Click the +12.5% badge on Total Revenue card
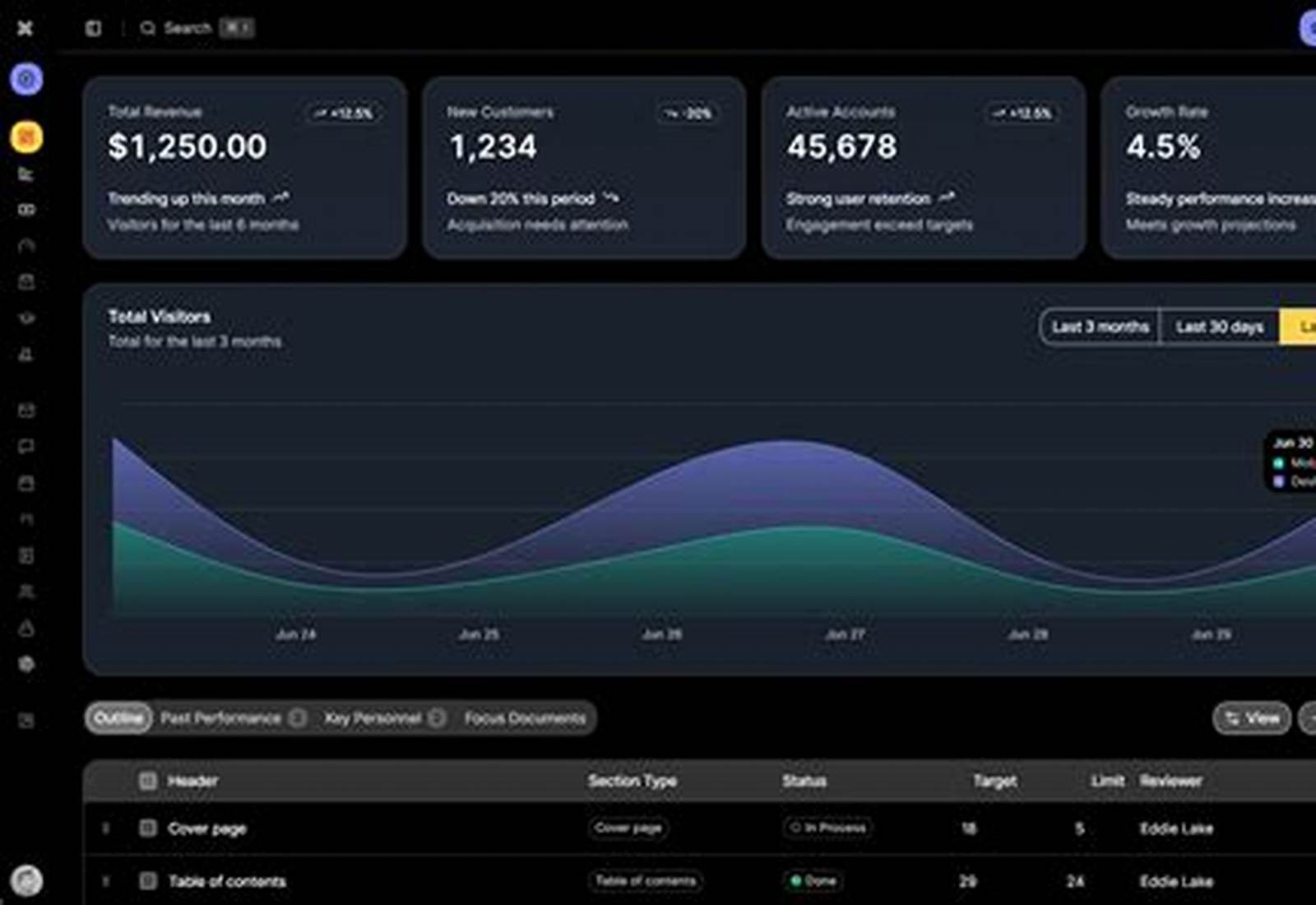The height and width of the screenshot is (905, 1316). pyautogui.click(x=344, y=113)
